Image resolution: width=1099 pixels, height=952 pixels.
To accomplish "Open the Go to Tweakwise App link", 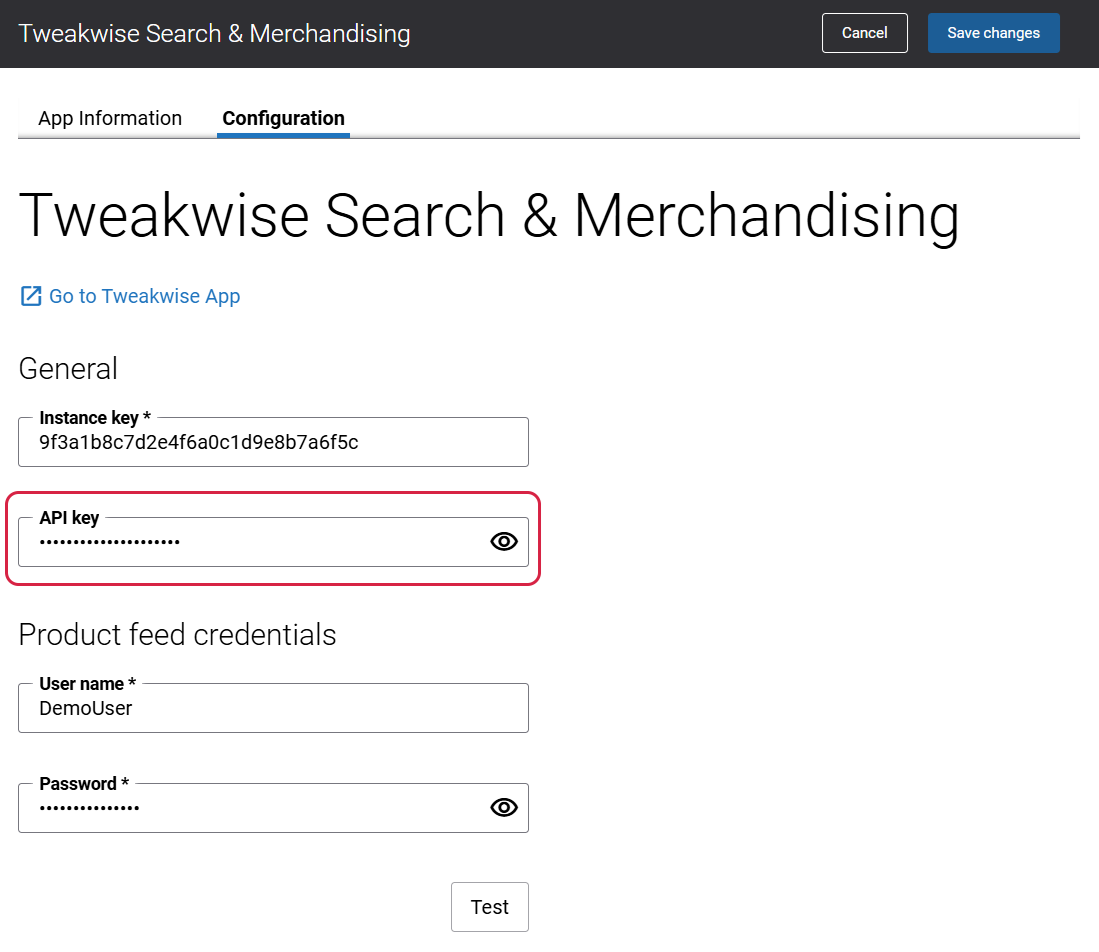I will pyautogui.click(x=144, y=297).
